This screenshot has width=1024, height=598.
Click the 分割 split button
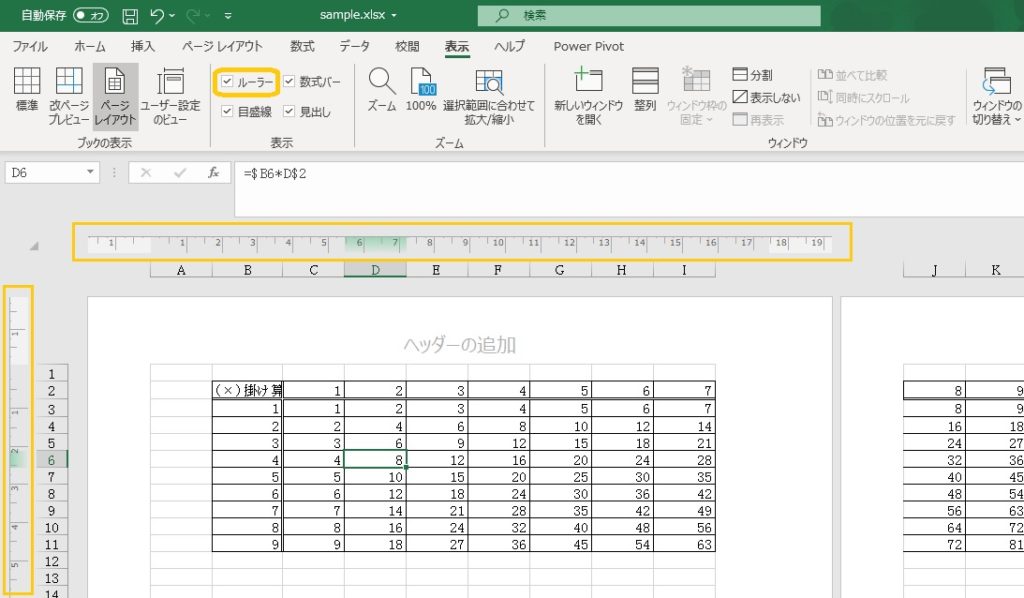coord(752,75)
